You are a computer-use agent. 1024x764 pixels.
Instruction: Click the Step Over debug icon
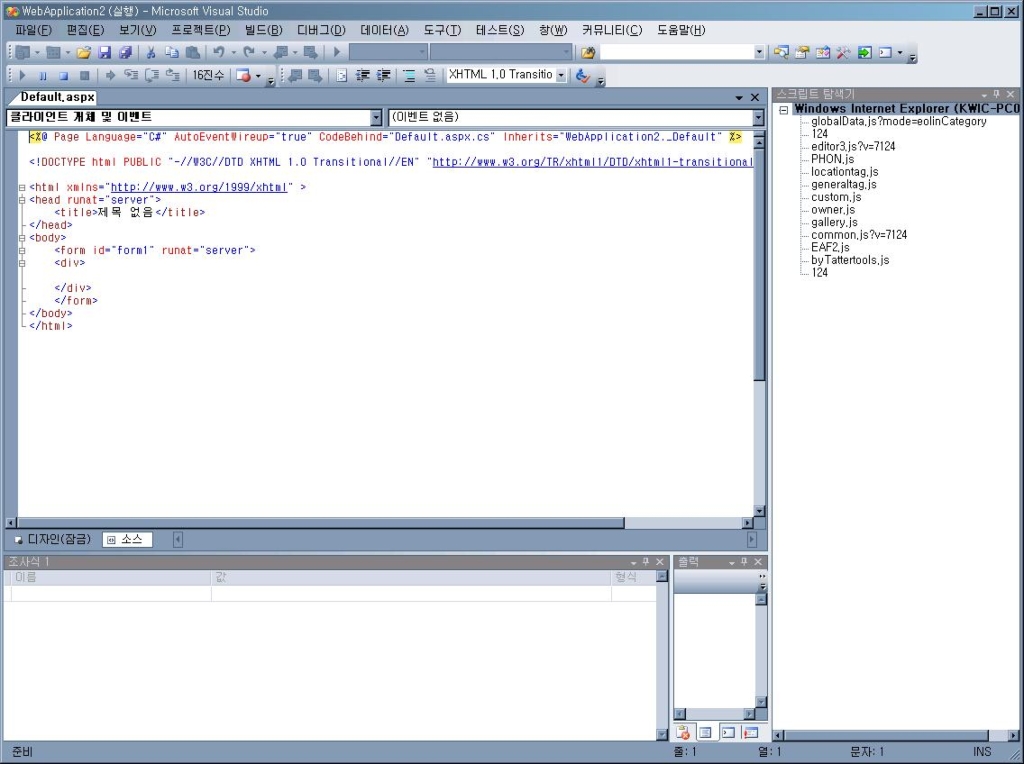click(152, 75)
